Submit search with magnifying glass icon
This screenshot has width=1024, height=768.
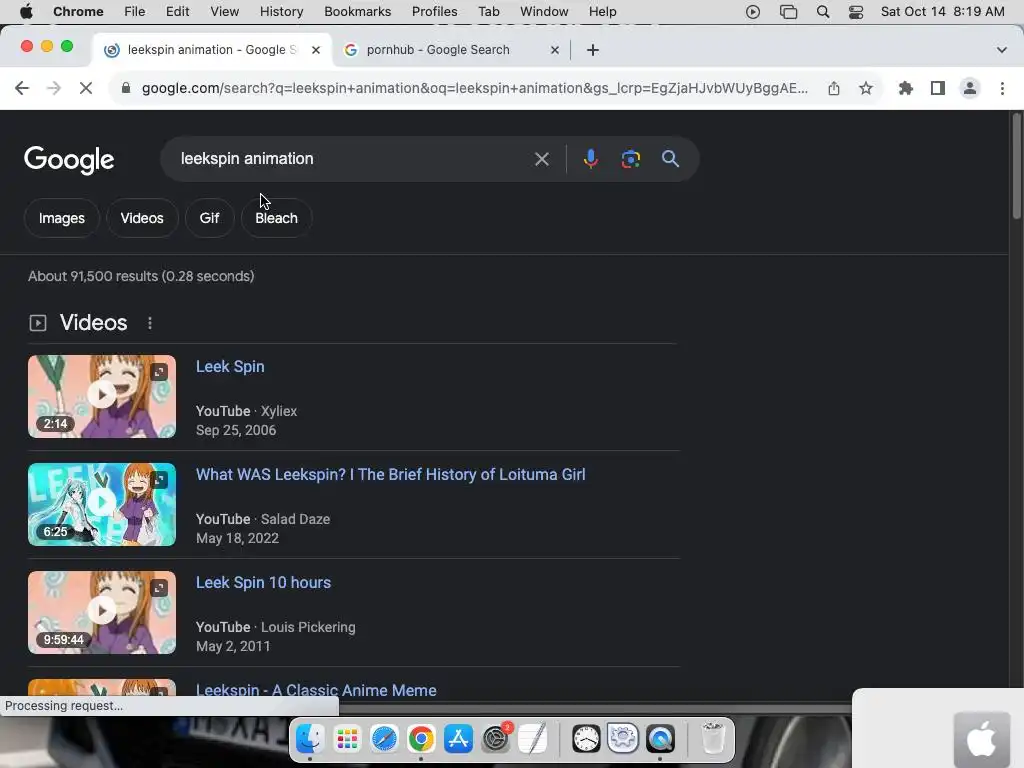point(670,159)
